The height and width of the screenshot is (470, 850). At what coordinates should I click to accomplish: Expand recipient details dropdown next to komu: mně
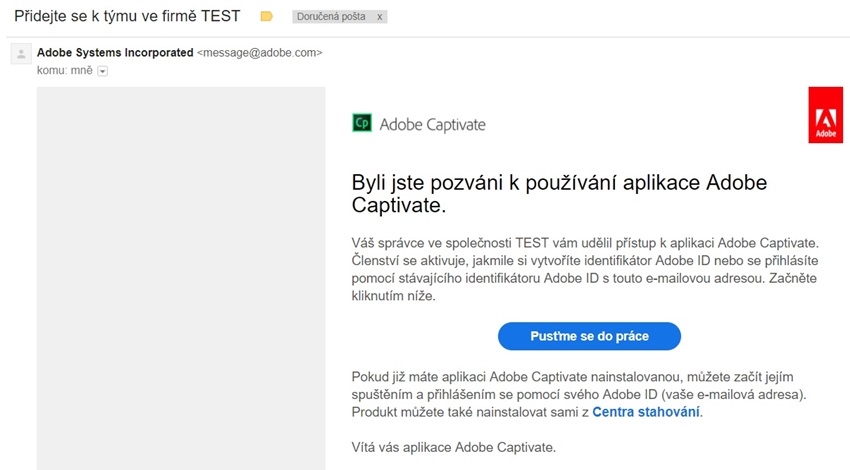(x=102, y=71)
